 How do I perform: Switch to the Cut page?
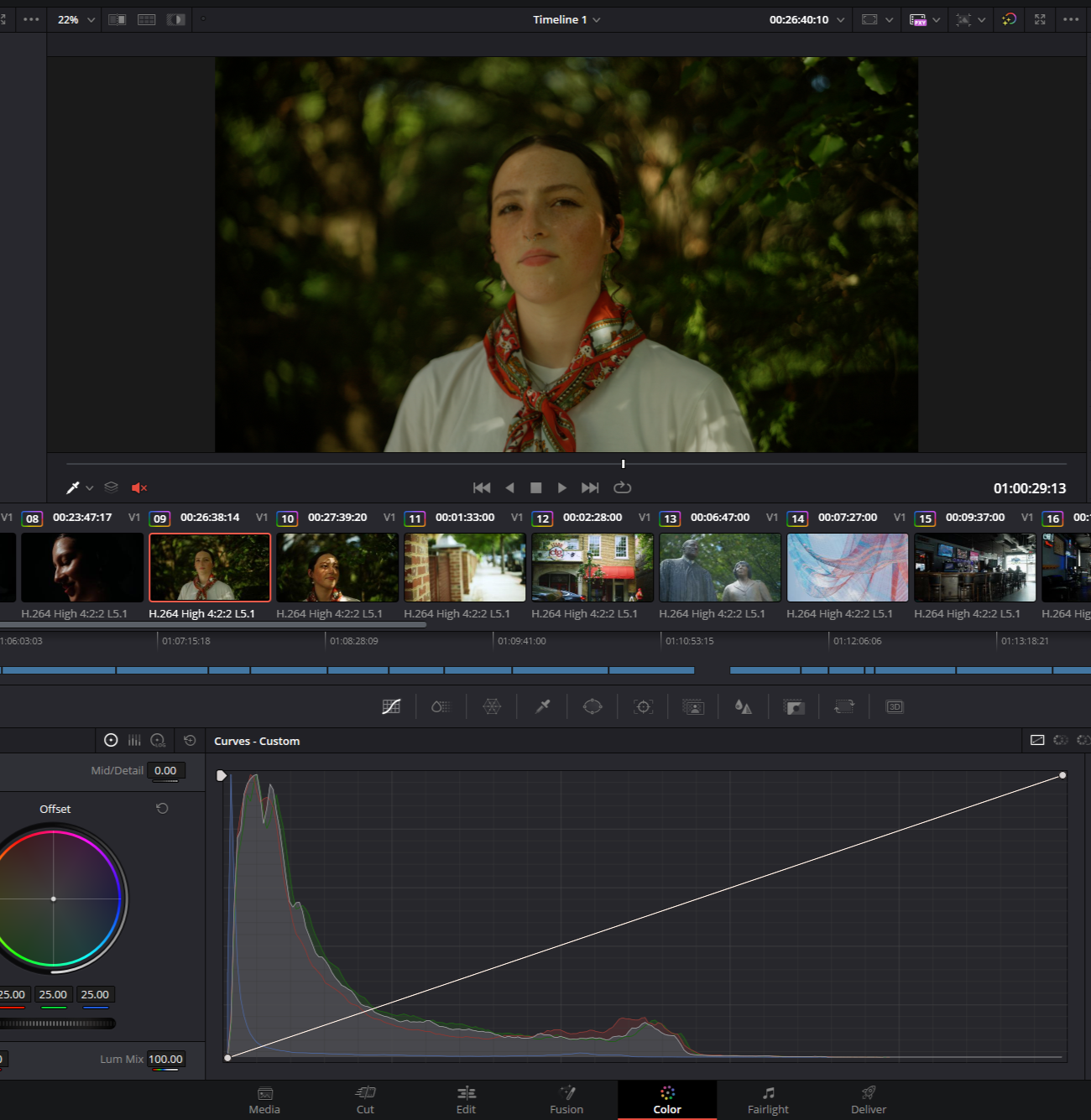coord(365,1100)
